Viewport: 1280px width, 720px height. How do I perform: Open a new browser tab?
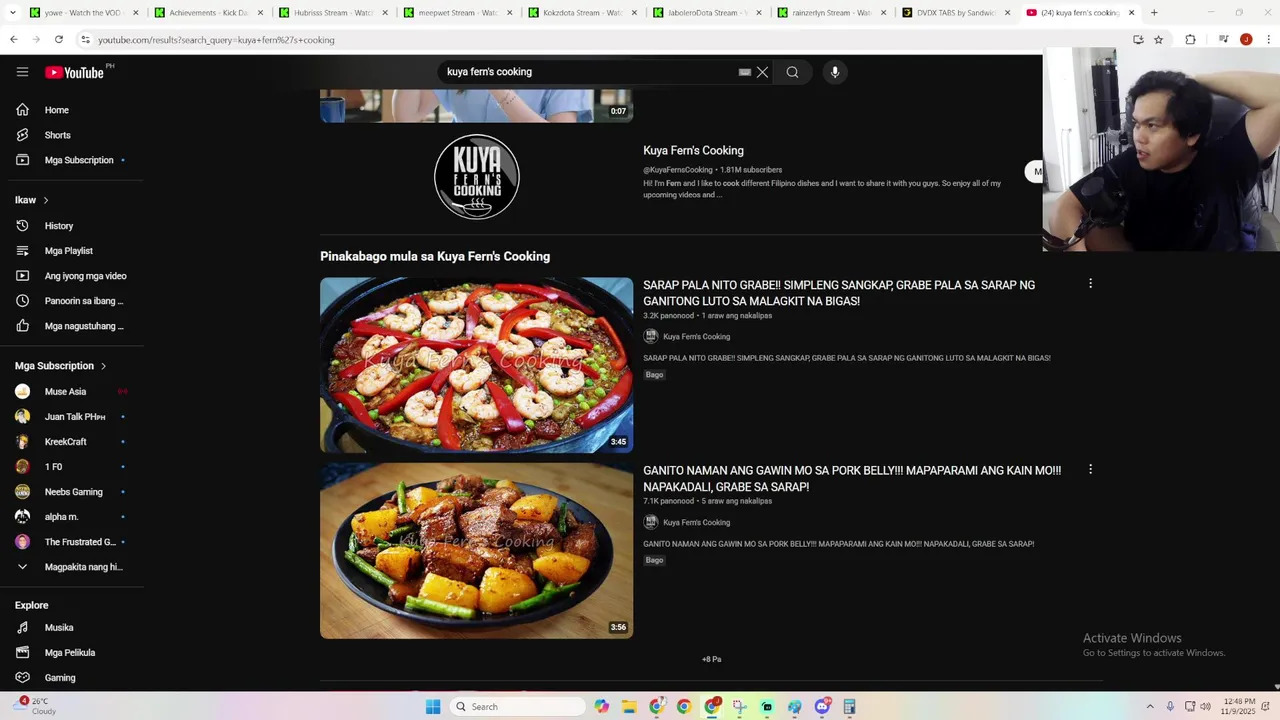(x=1154, y=13)
